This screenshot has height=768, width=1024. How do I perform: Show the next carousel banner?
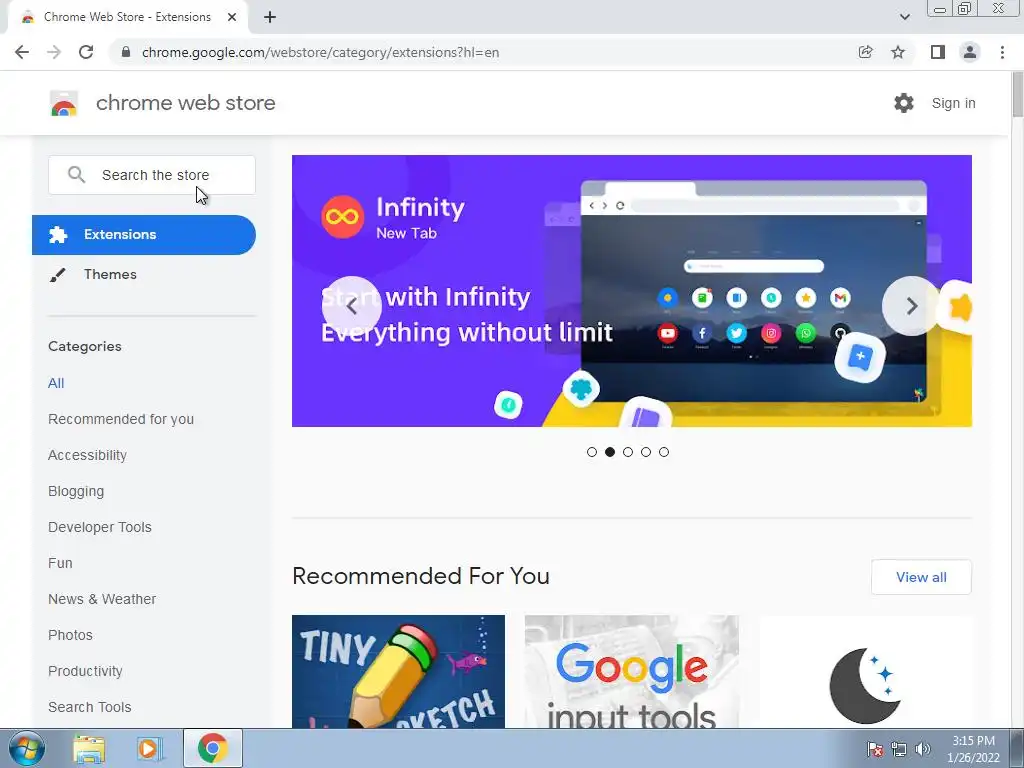click(x=912, y=306)
